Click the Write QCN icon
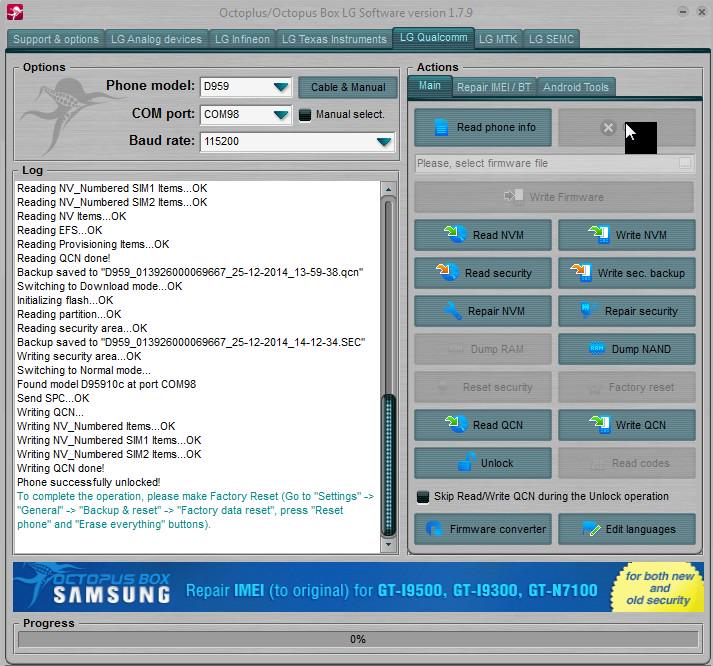The height and width of the screenshot is (666, 713). [599, 424]
